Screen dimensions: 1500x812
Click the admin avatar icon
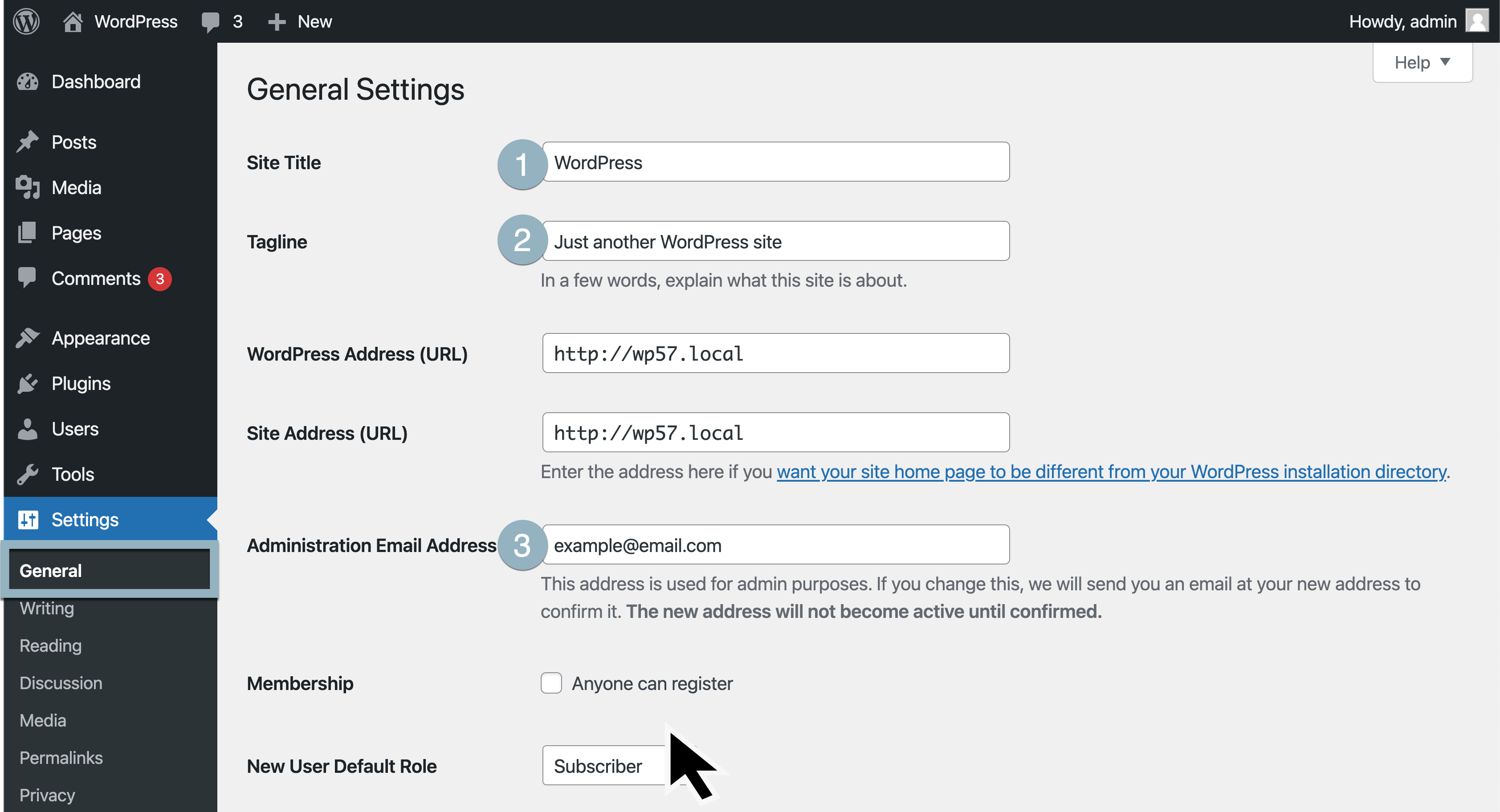(1477, 21)
